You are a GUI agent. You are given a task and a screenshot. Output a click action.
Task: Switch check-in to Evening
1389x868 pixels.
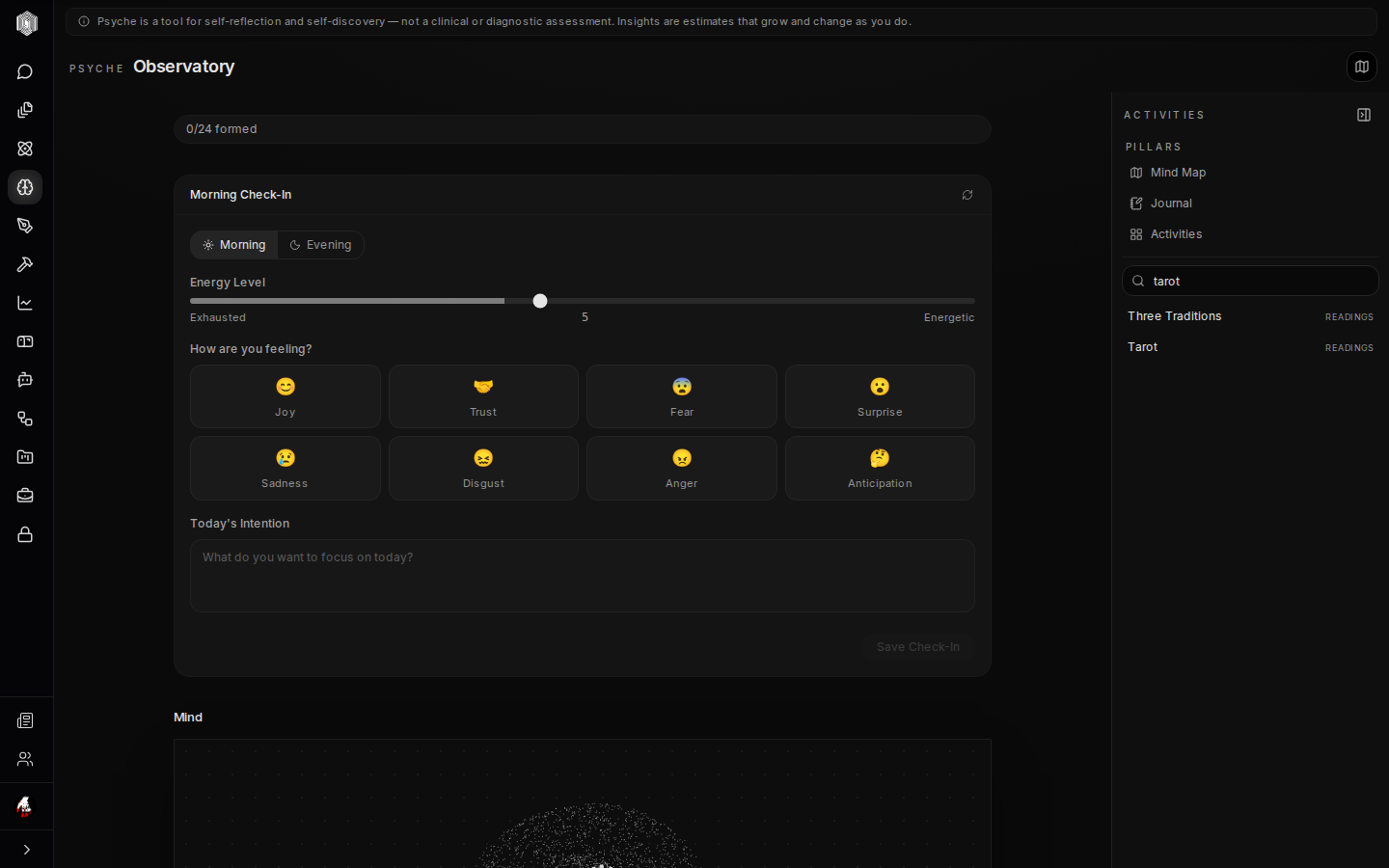321,245
